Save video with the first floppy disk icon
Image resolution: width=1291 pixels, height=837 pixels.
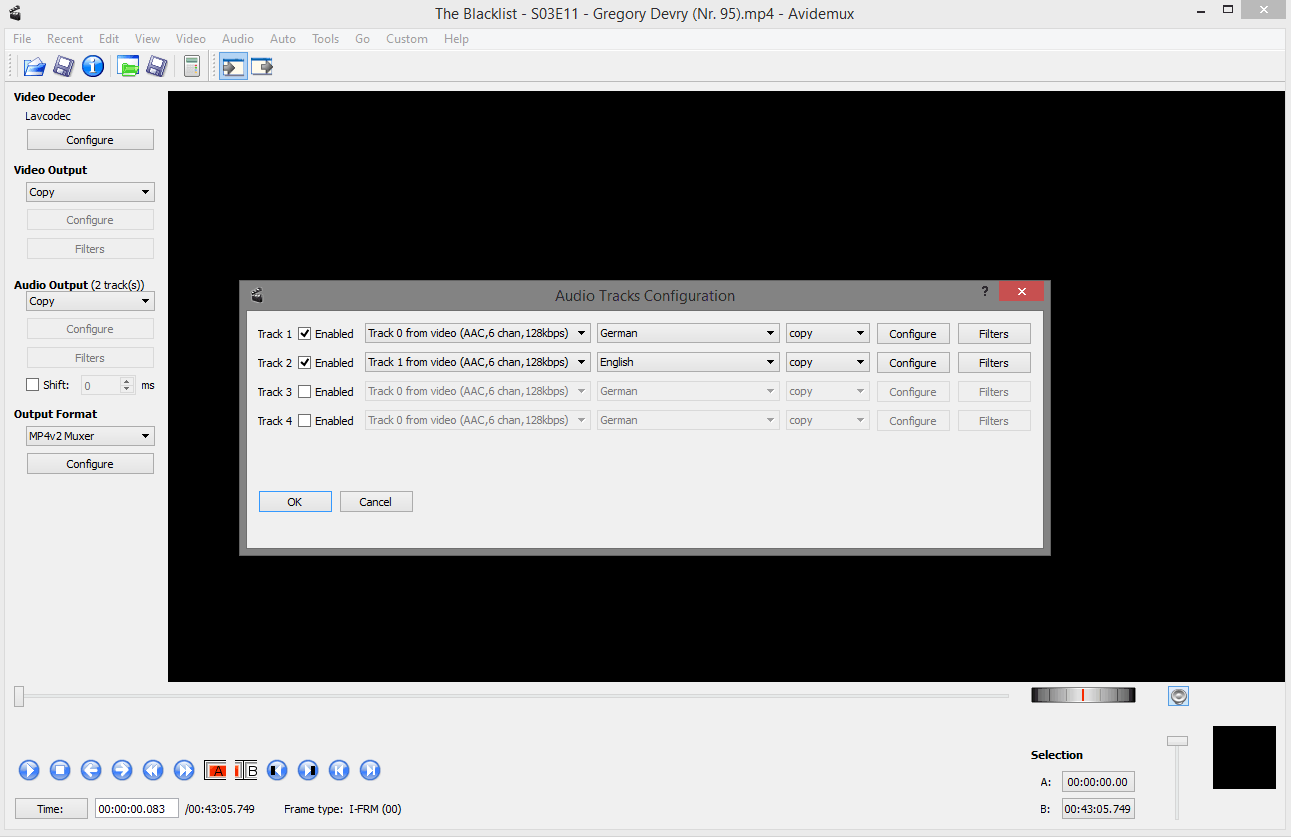coord(64,67)
